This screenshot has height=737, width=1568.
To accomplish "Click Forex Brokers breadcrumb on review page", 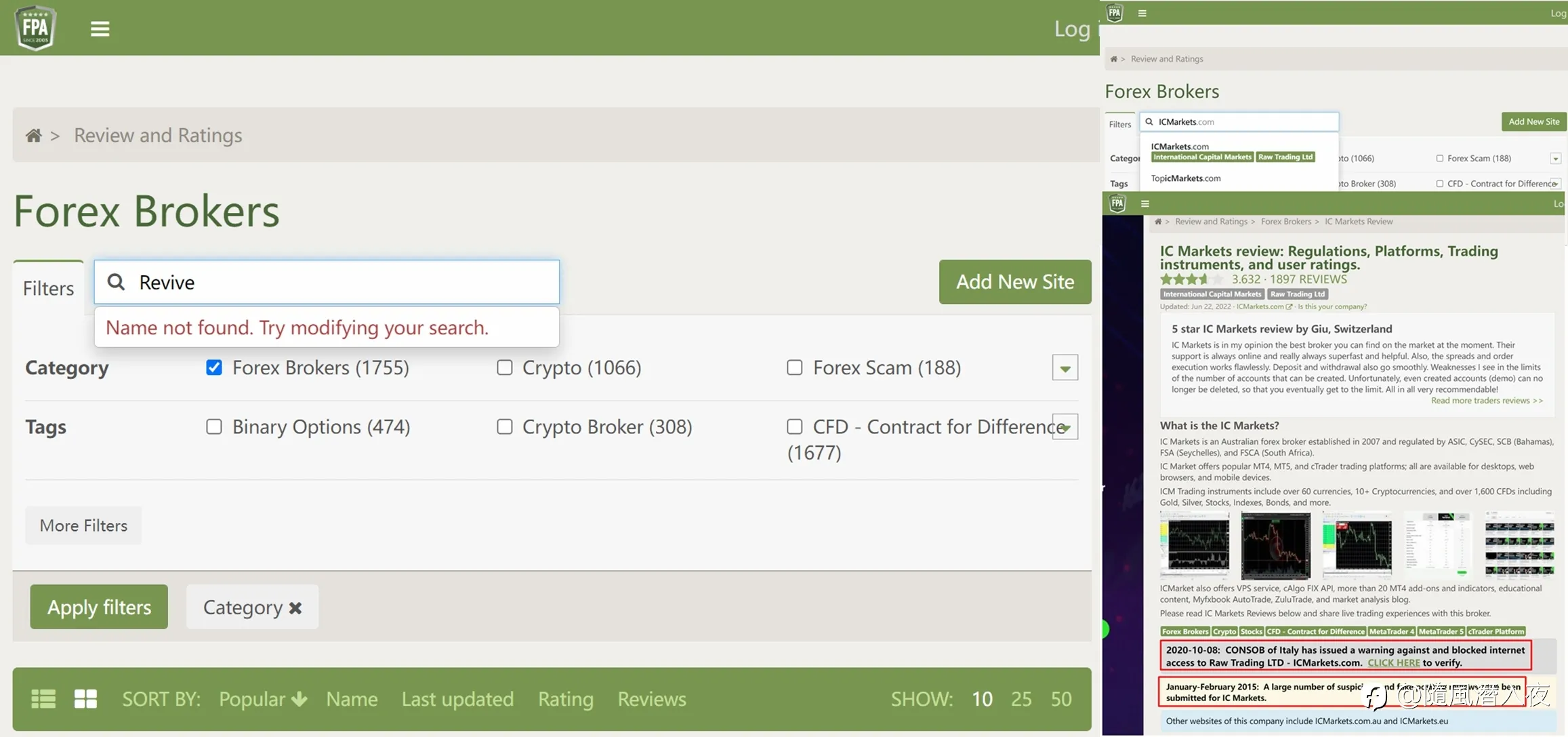I will click(x=1285, y=222).
